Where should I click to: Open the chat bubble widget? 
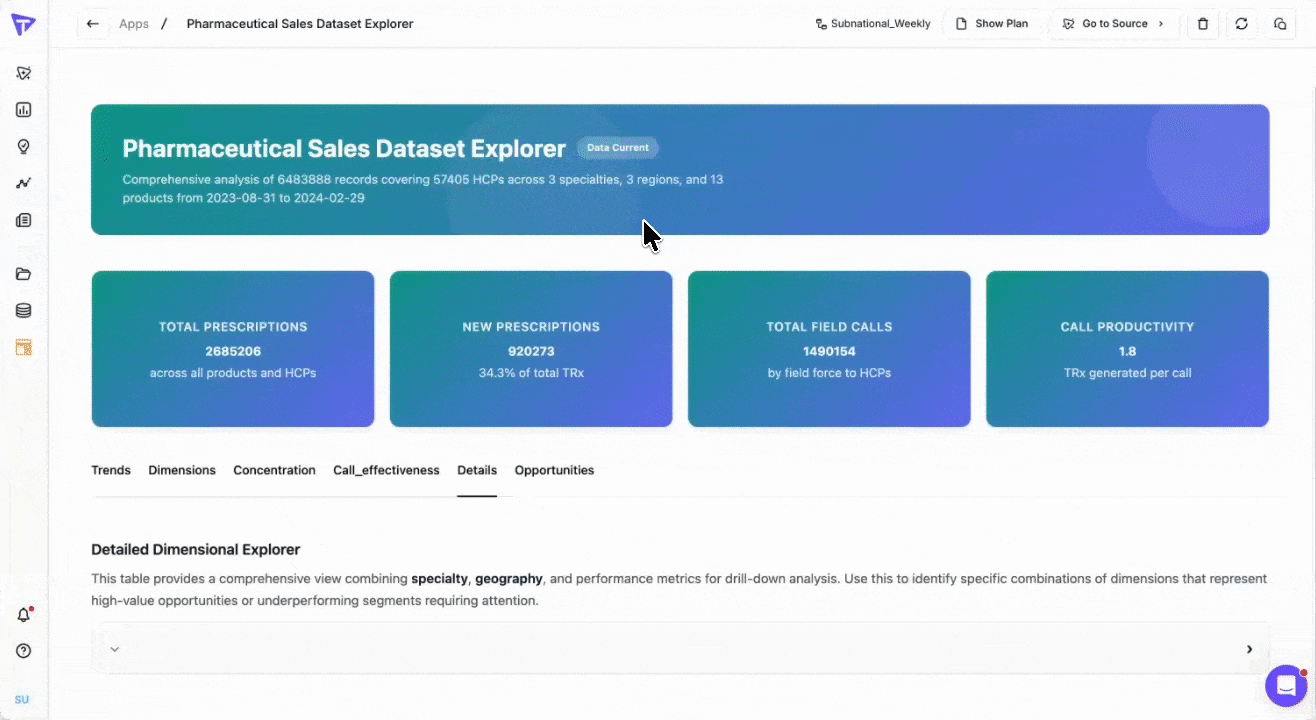[1286, 686]
